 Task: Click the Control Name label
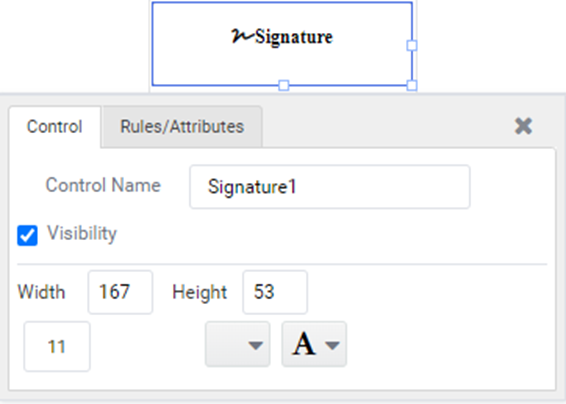click(x=103, y=185)
